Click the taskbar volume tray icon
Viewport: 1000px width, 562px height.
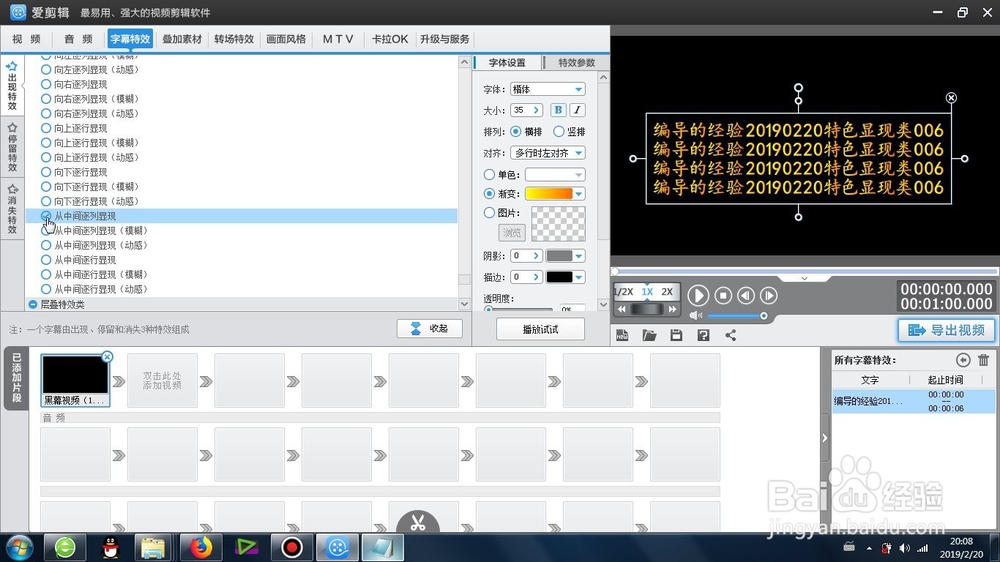(x=904, y=548)
